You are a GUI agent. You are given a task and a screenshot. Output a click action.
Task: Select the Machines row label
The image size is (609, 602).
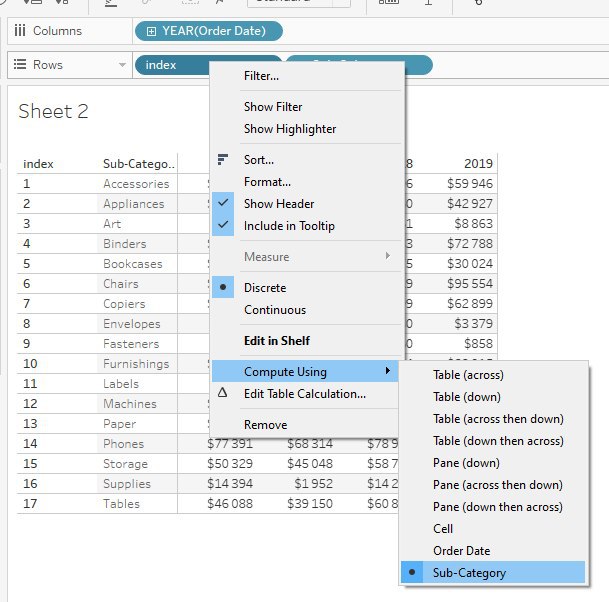point(130,404)
